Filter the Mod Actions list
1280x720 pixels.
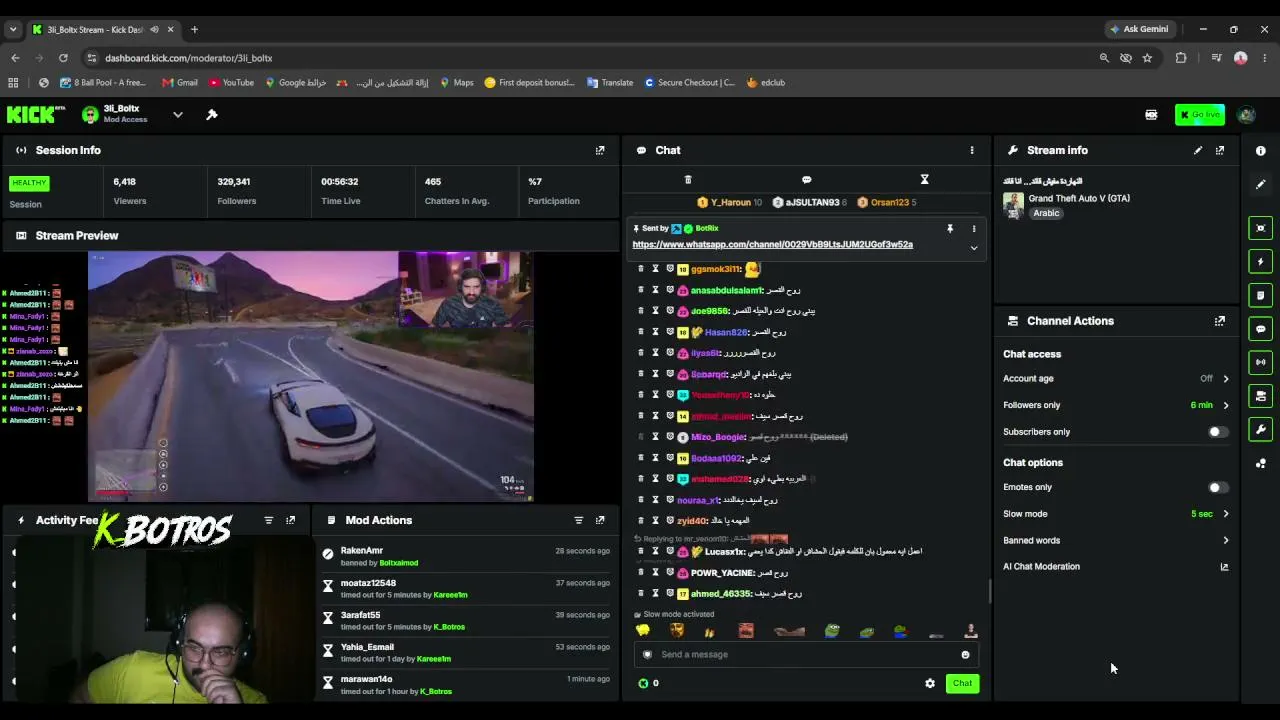578,520
